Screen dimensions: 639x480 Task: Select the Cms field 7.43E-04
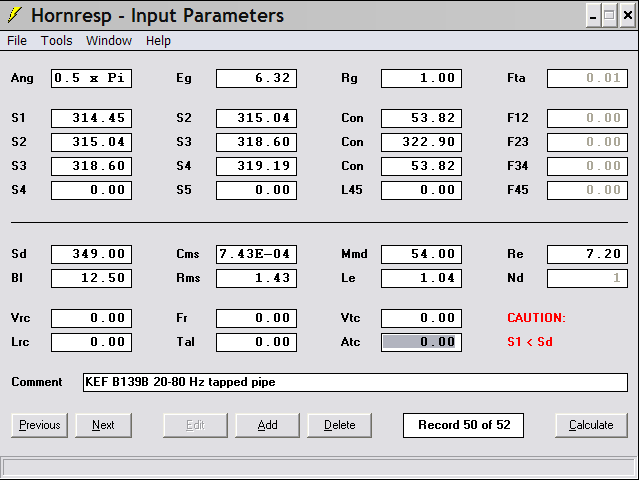[256, 254]
